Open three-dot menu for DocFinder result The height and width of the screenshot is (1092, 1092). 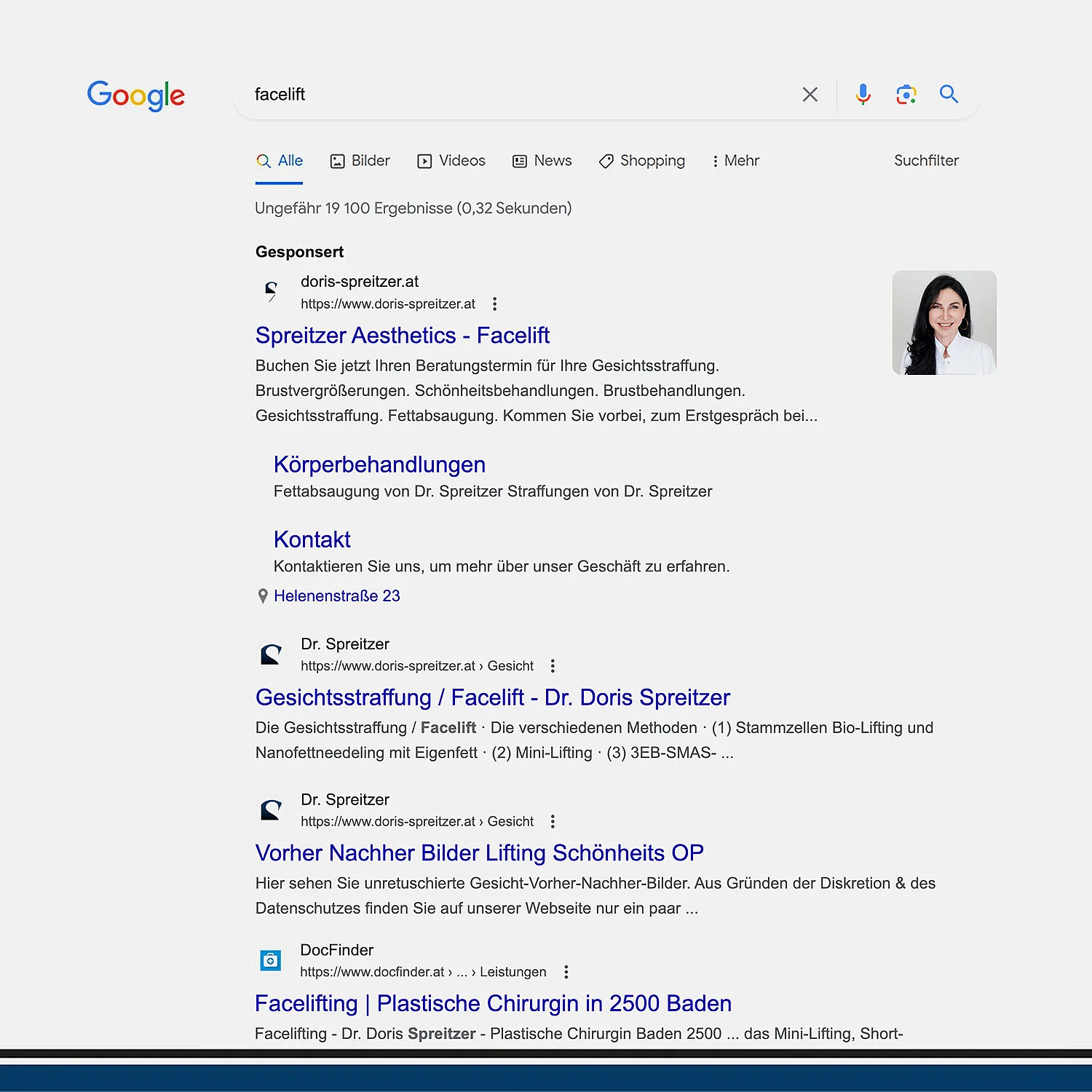(566, 972)
